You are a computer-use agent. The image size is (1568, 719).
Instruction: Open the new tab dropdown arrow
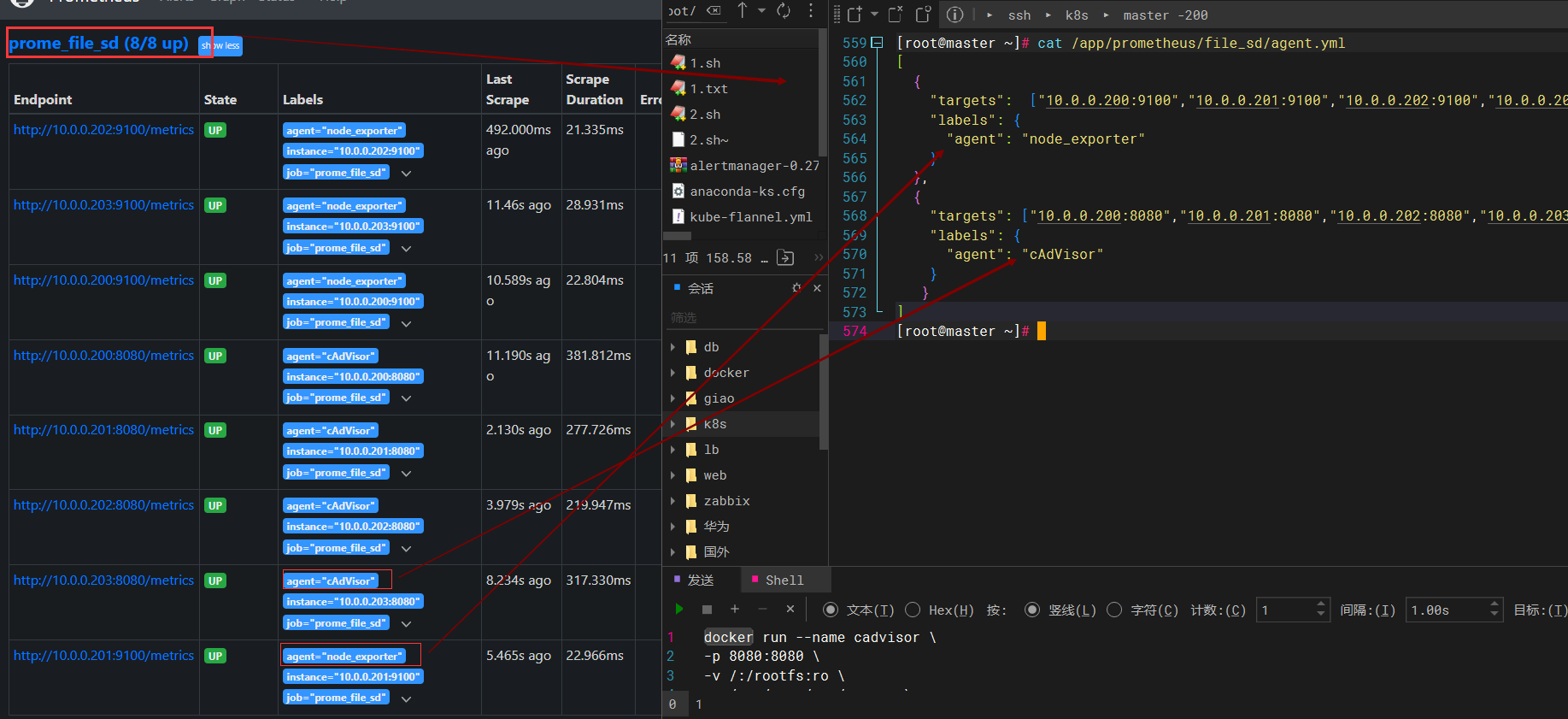pos(874,15)
